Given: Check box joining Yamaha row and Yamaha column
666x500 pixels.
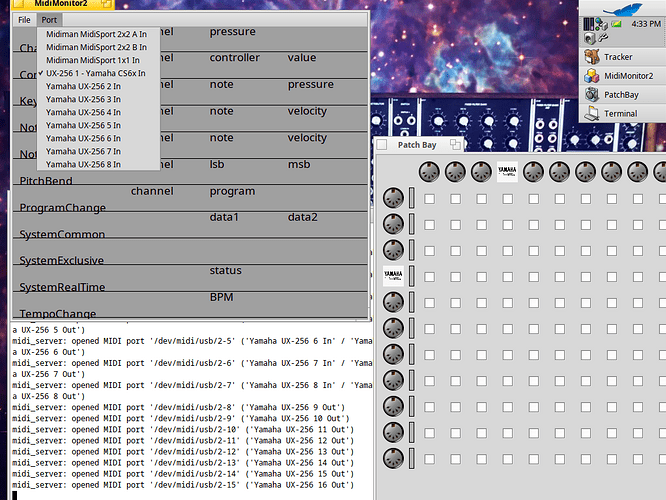Looking at the screenshot, I should click(x=508, y=277).
